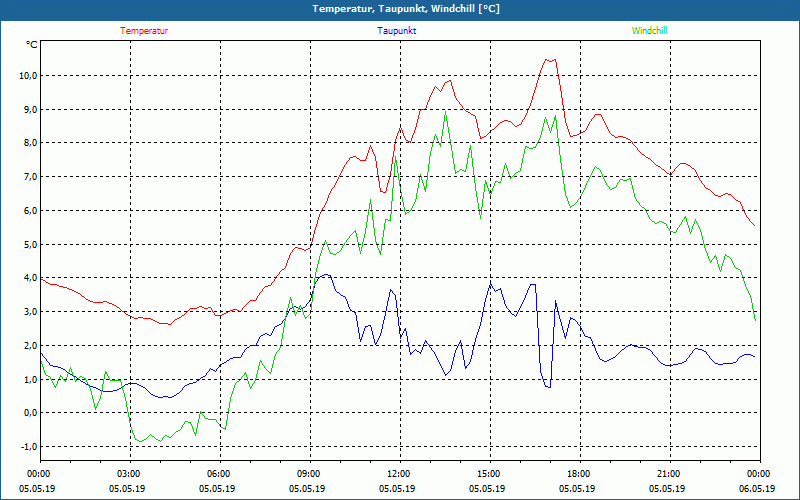
Task: Click the 1,0 y-axis value
Action: click(x=30, y=379)
